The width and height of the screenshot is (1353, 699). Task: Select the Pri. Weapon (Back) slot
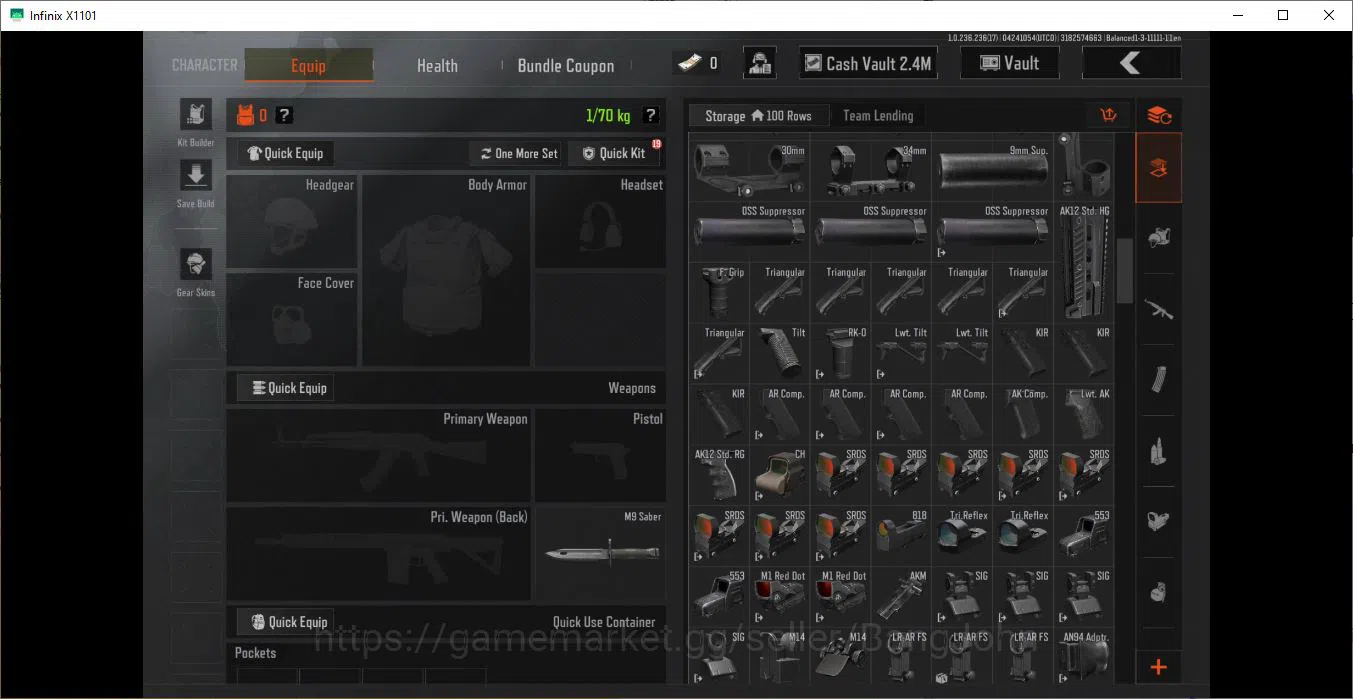coord(379,553)
